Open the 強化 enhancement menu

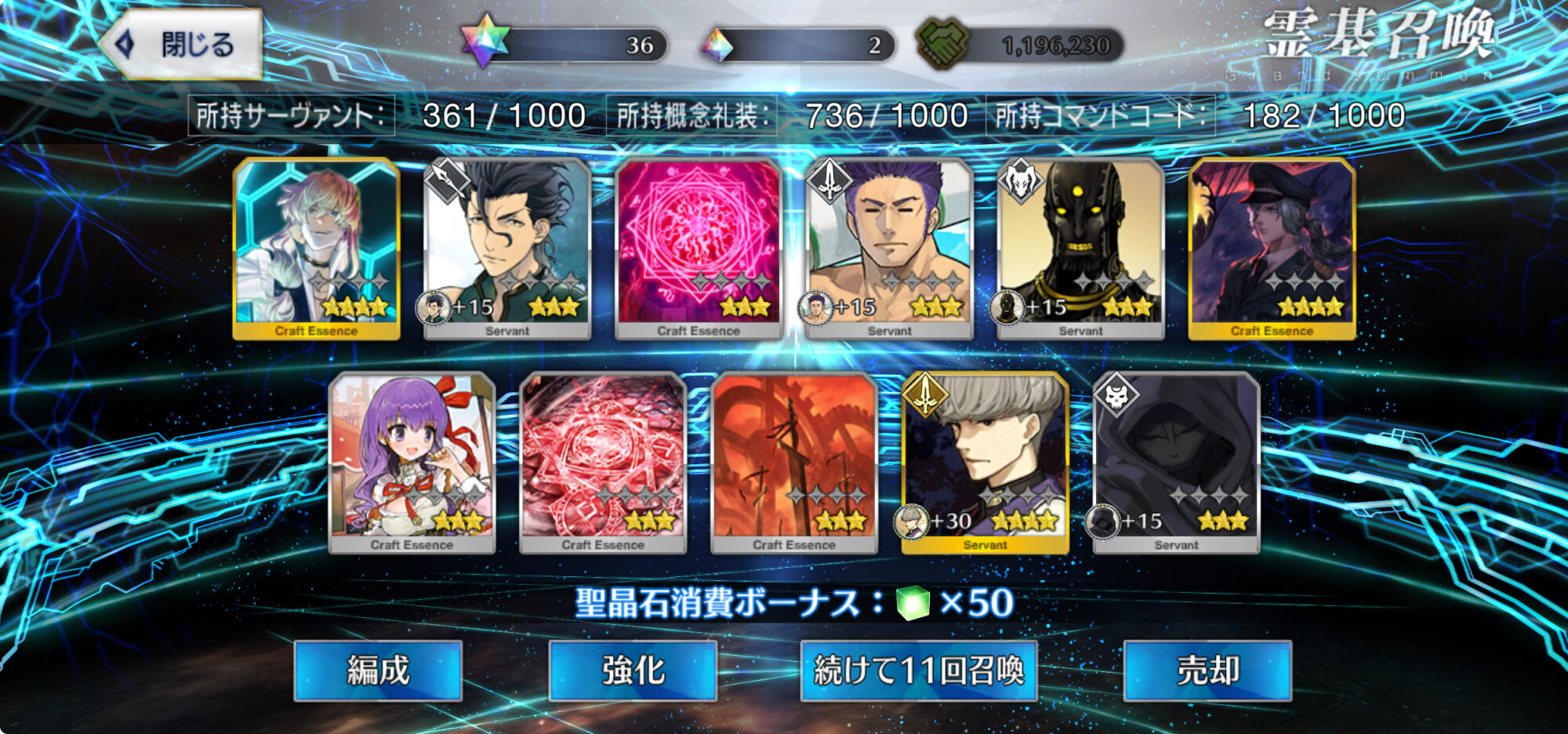633,670
